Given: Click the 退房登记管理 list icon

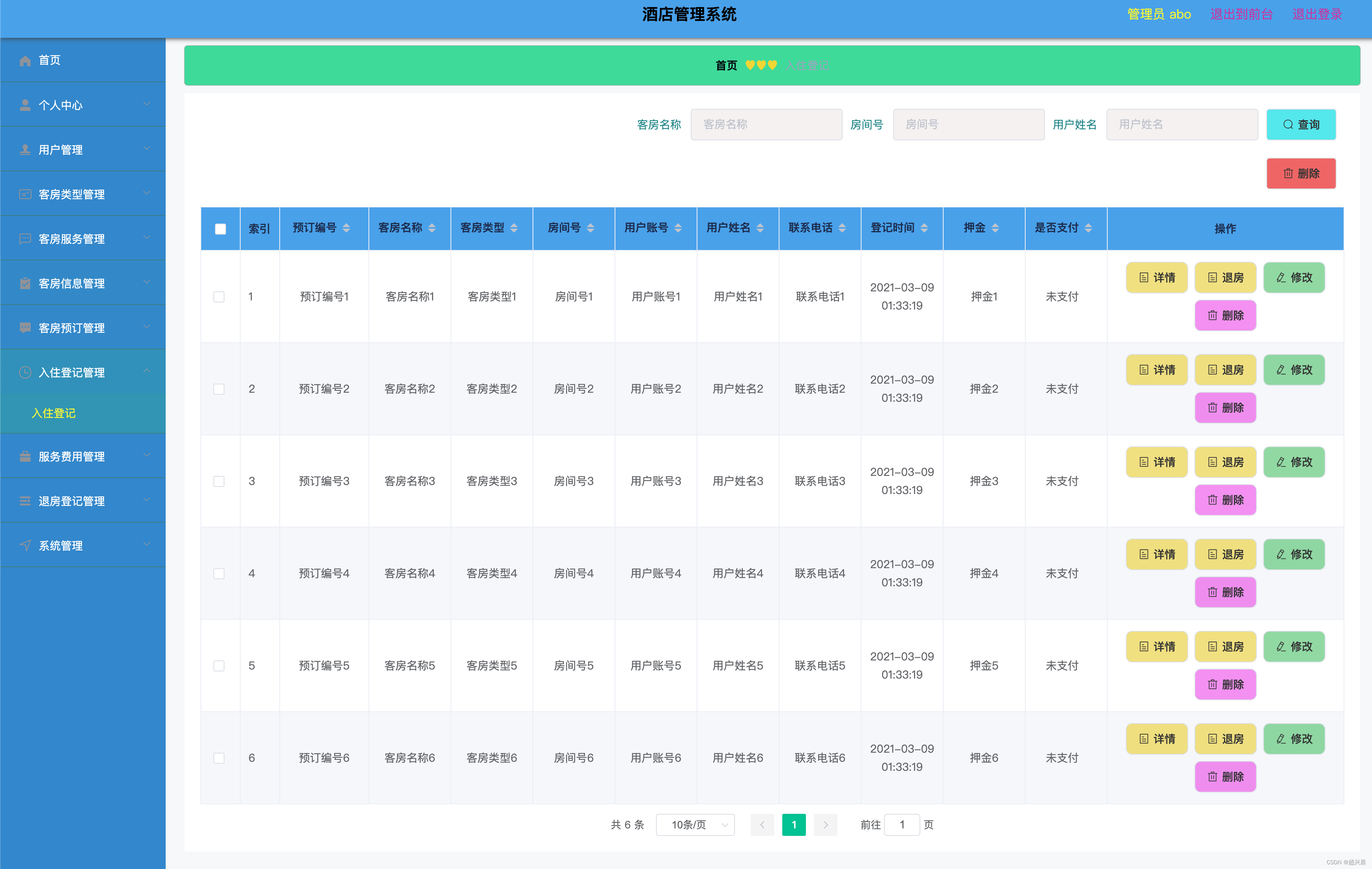Looking at the screenshot, I should coord(25,501).
